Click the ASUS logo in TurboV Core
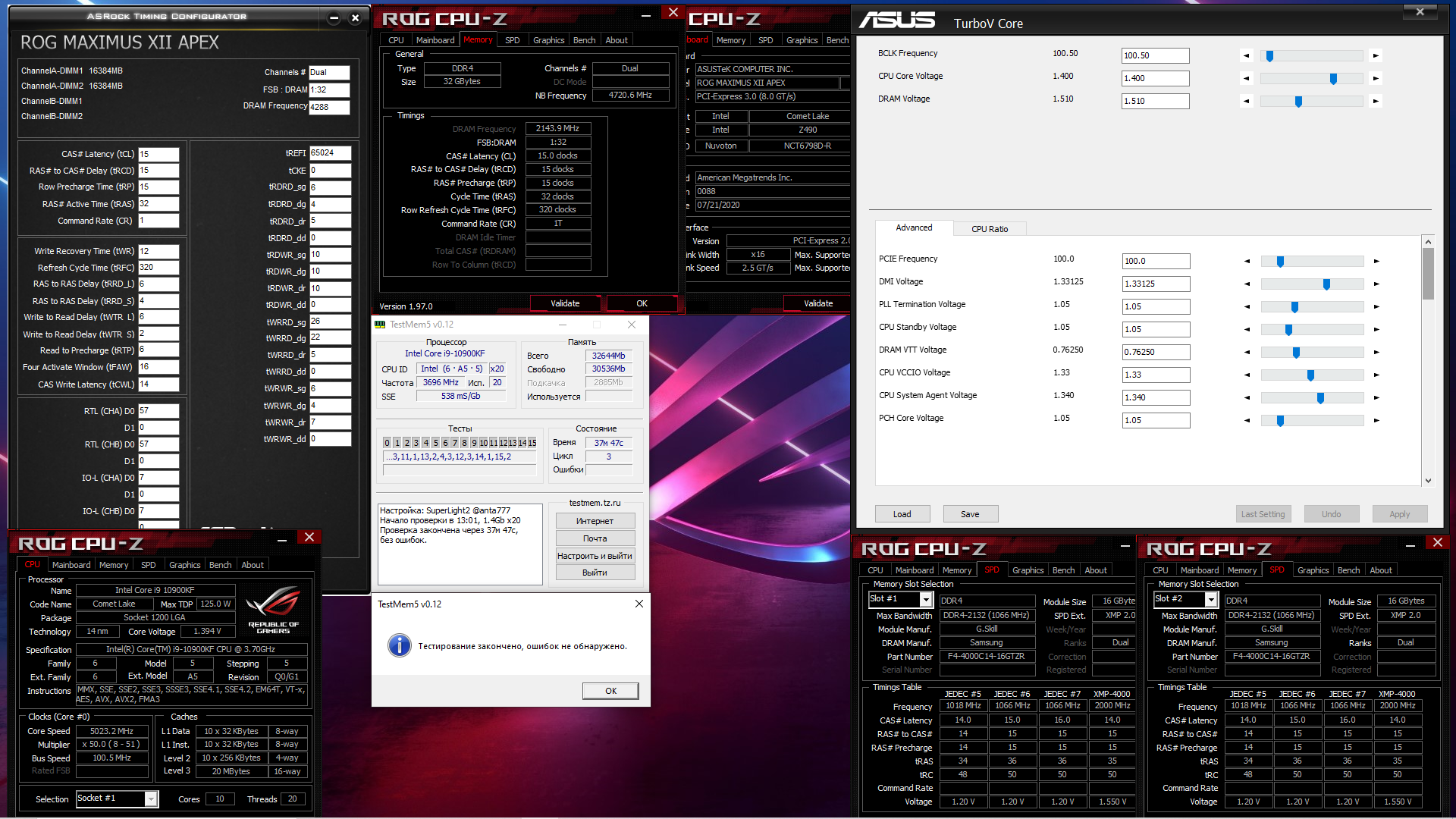Screen dimensions: 1456x819 (897, 20)
